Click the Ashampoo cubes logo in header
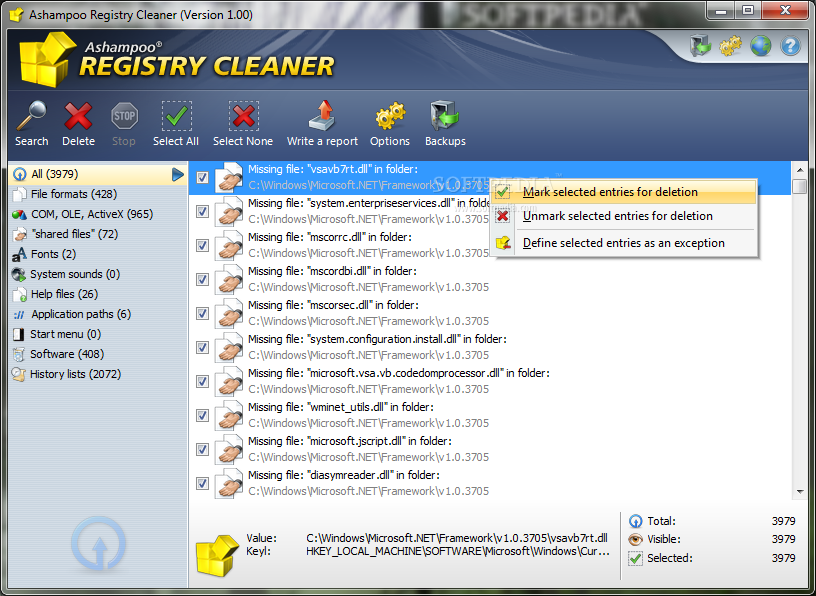Screen dimensions: 816x596 pyautogui.click(x=48, y=60)
